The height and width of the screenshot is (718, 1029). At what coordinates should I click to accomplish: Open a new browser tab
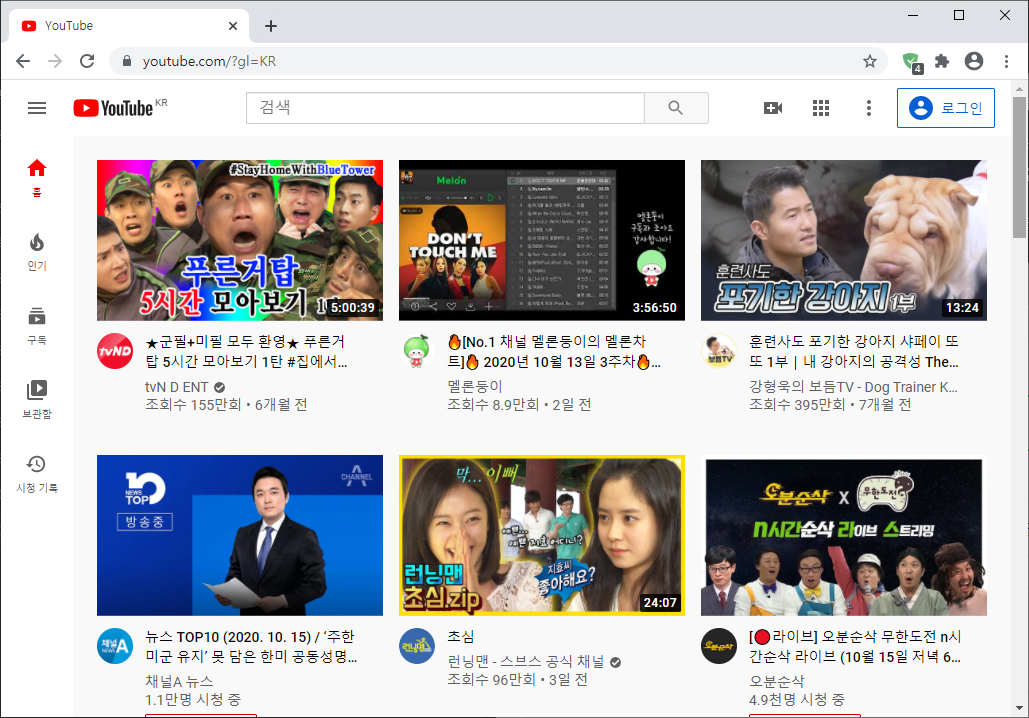tap(270, 26)
